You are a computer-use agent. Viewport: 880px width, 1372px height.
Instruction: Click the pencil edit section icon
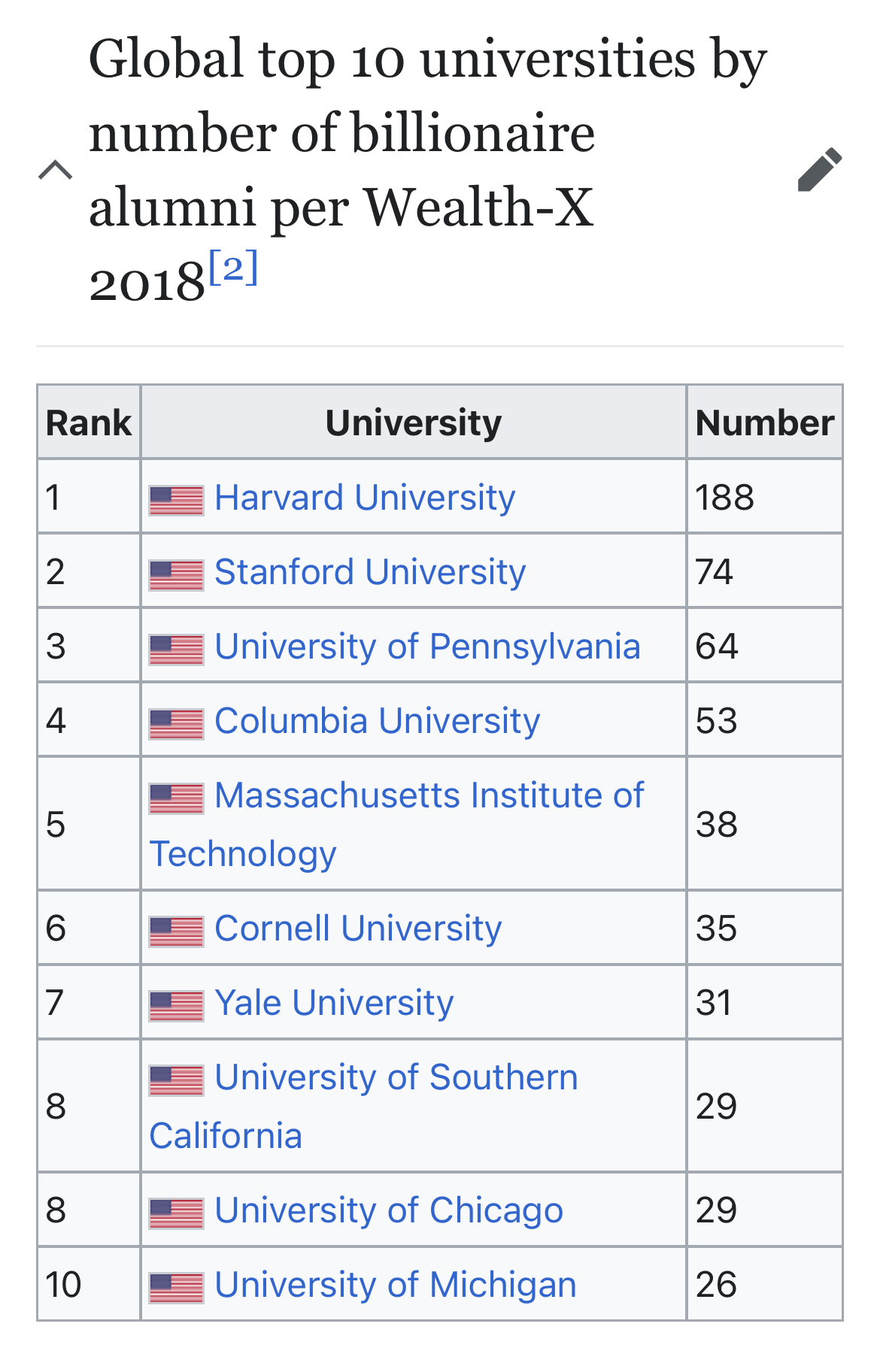[x=819, y=170]
